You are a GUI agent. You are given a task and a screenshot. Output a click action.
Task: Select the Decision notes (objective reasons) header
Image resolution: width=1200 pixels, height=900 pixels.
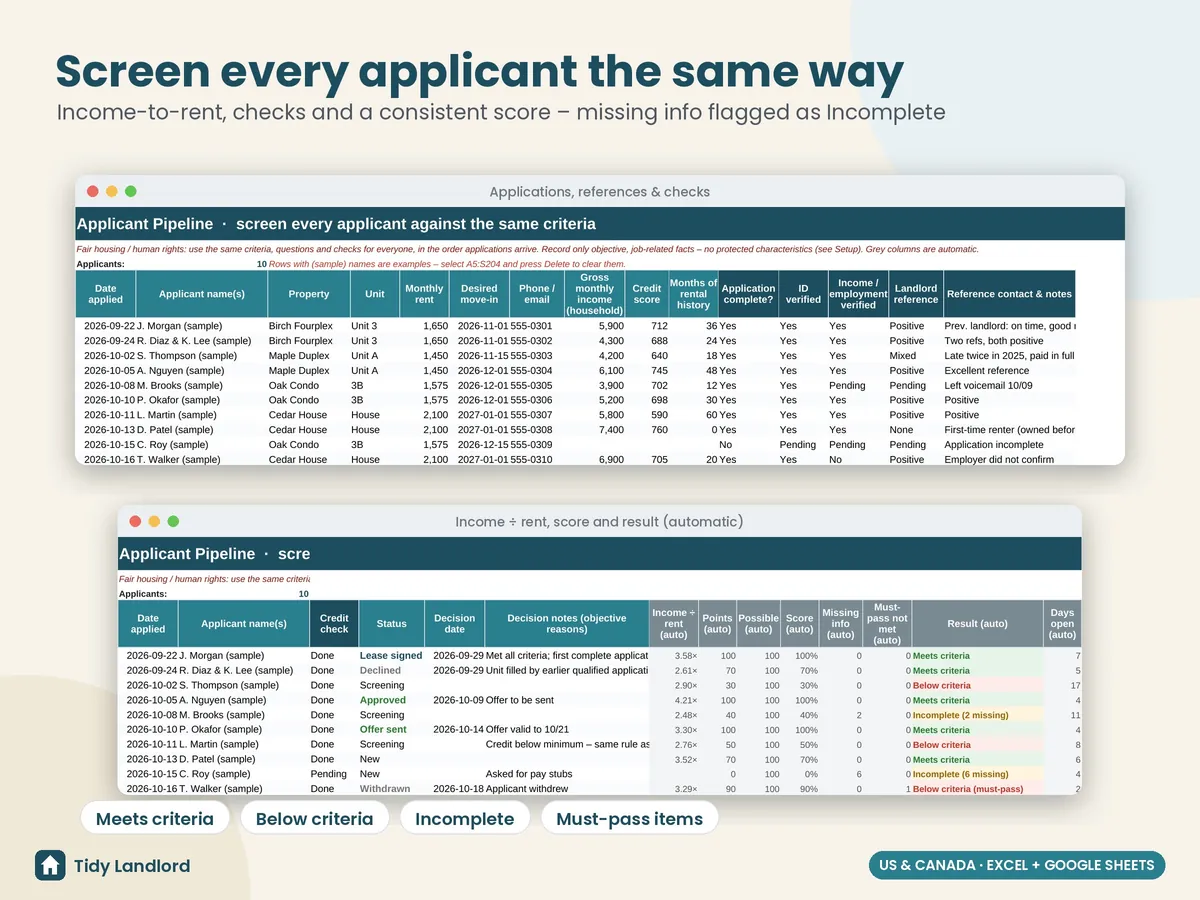click(567, 623)
